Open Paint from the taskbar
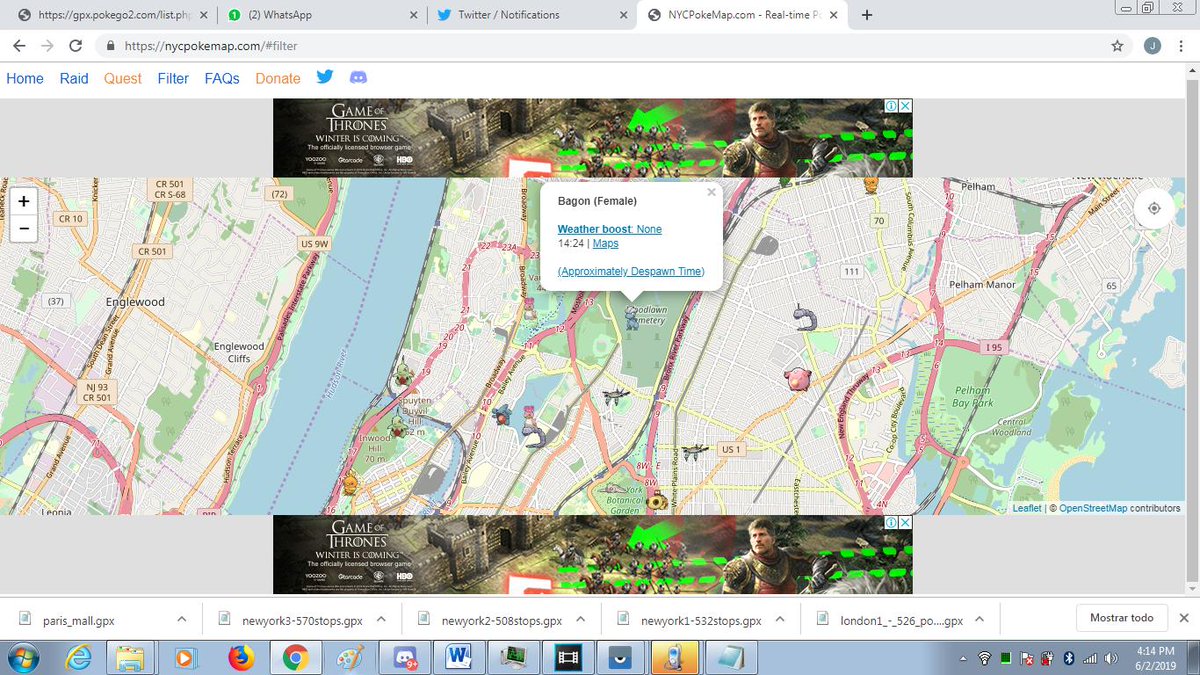 click(x=349, y=658)
